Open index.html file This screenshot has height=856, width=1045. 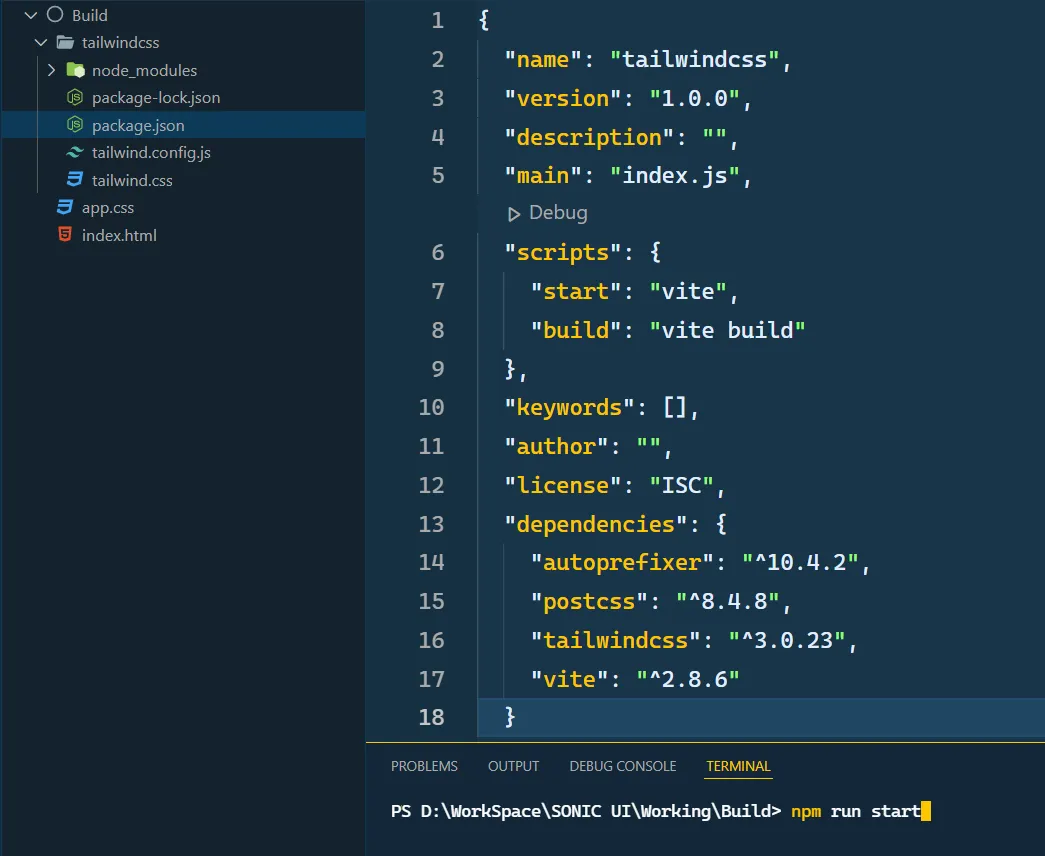click(x=119, y=235)
